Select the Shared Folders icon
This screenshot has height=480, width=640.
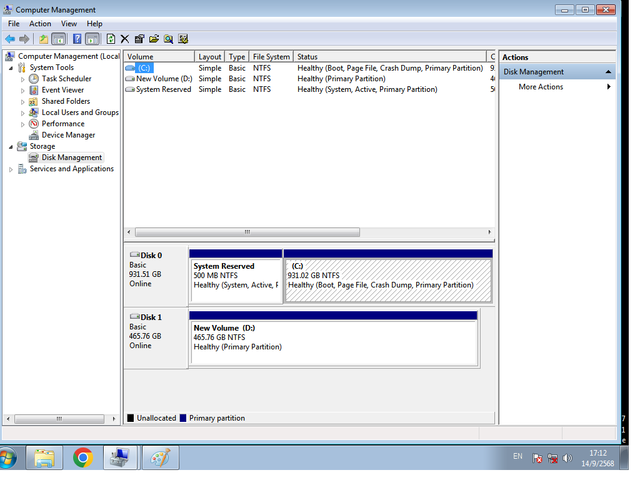click(x=34, y=102)
